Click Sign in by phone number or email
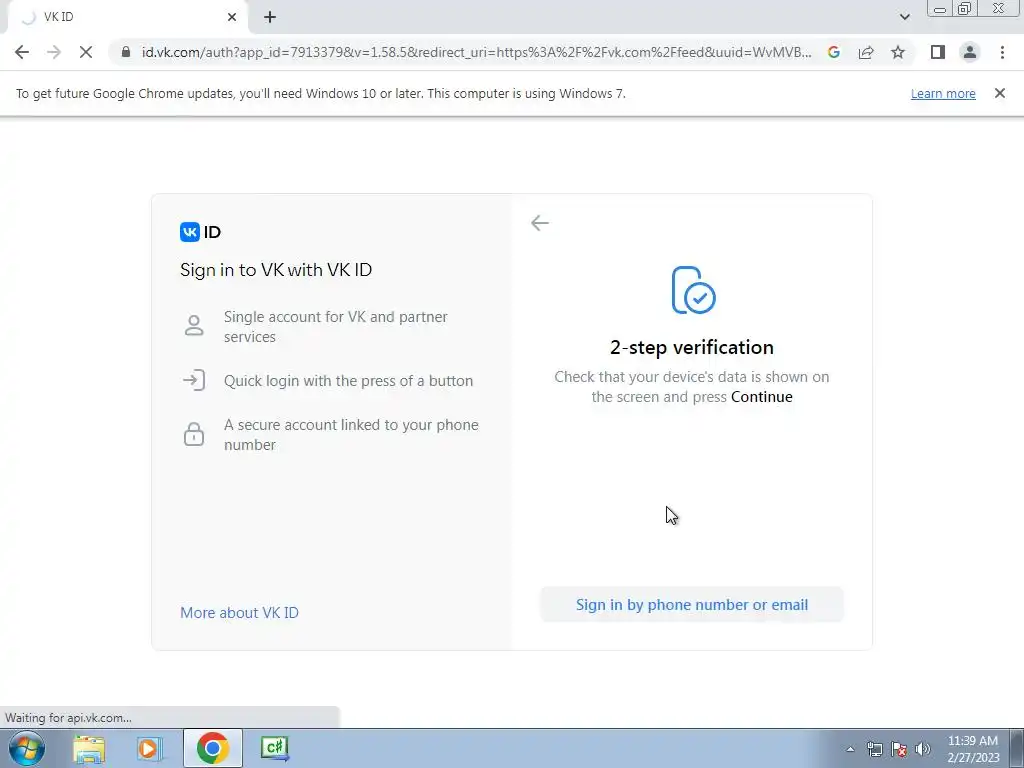Screen dimensions: 1024x768 coord(692,605)
